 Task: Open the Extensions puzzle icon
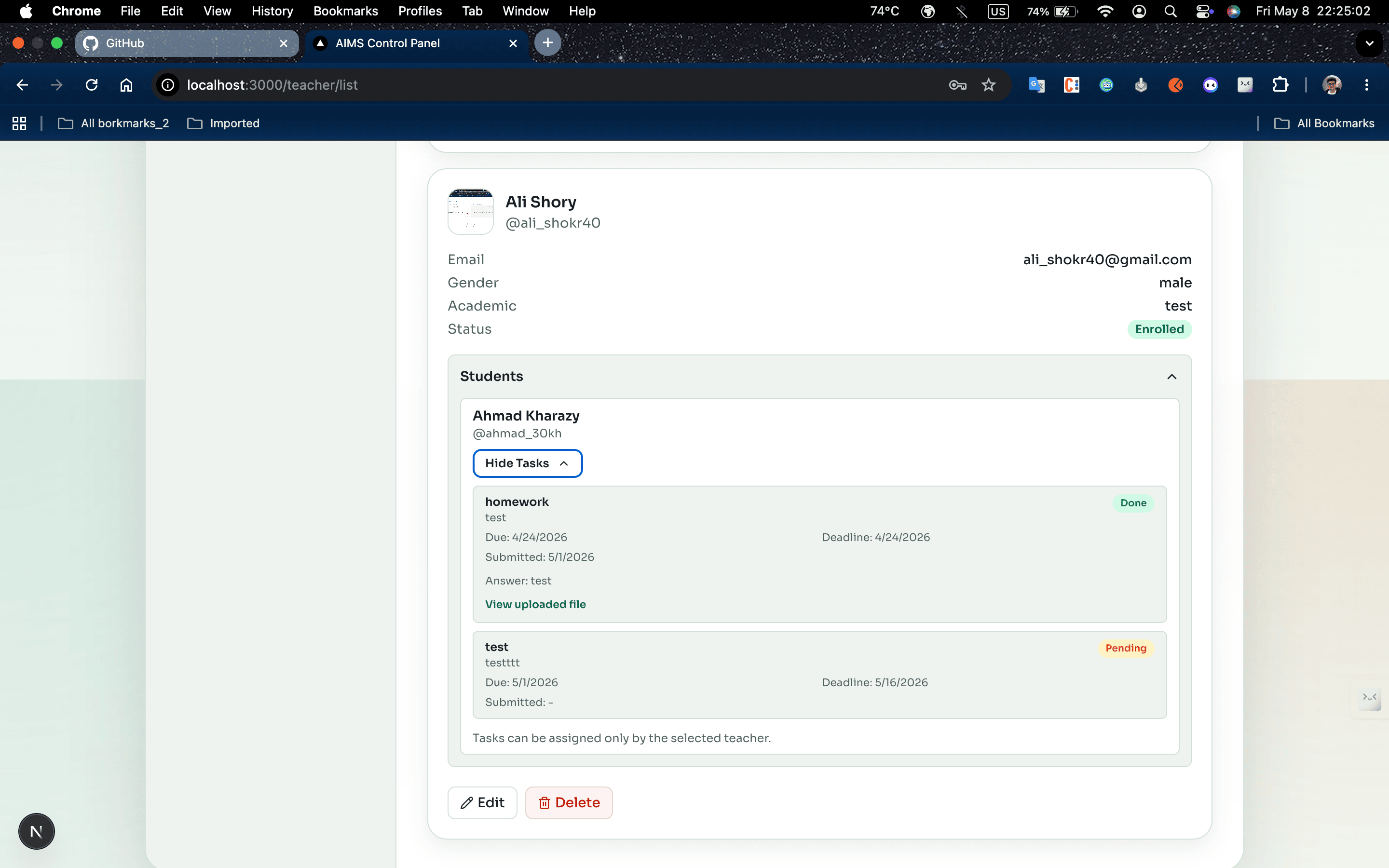click(1280, 85)
